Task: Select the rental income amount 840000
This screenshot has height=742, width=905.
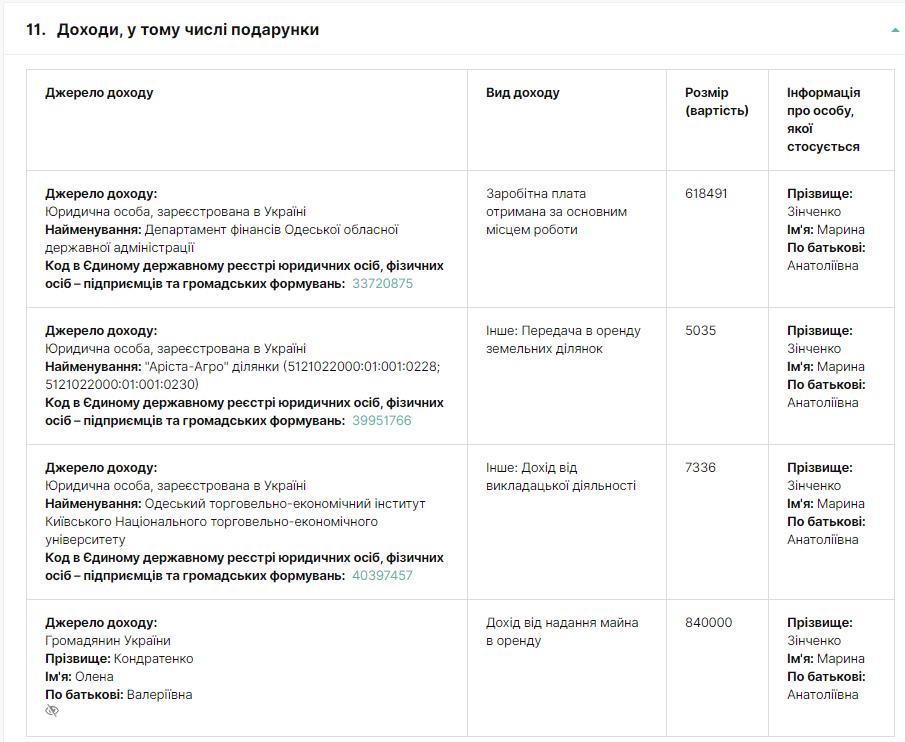Action: click(x=708, y=623)
